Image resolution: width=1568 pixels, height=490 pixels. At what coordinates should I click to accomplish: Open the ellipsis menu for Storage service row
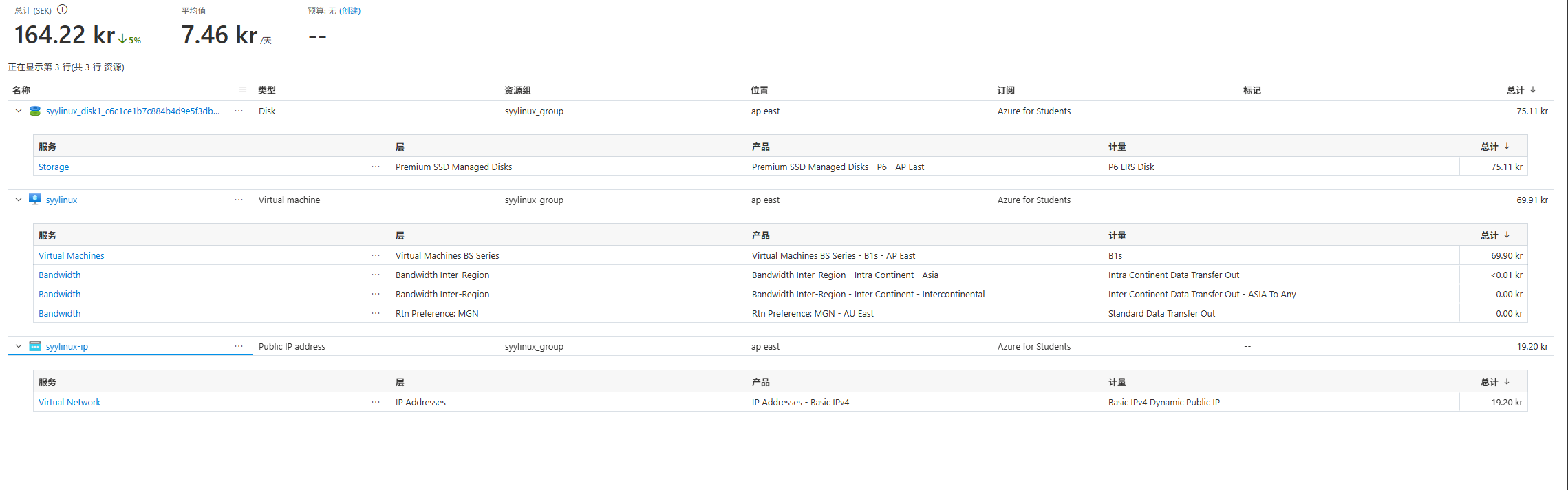pyautogui.click(x=376, y=167)
